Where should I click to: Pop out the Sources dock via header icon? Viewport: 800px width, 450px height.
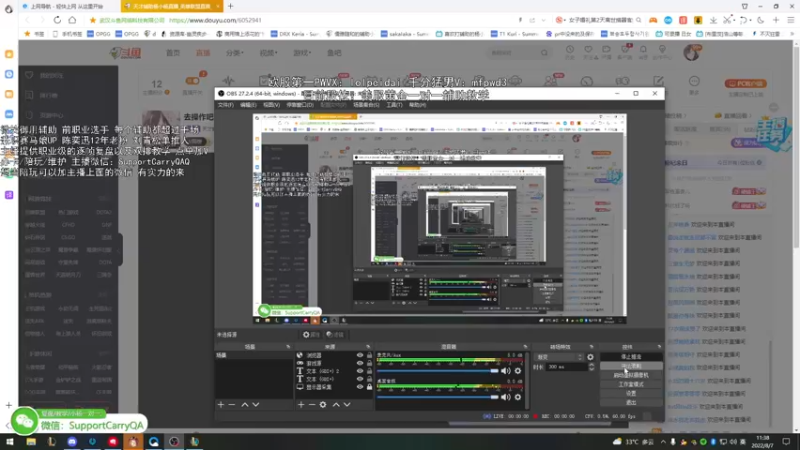(x=368, y=347)
